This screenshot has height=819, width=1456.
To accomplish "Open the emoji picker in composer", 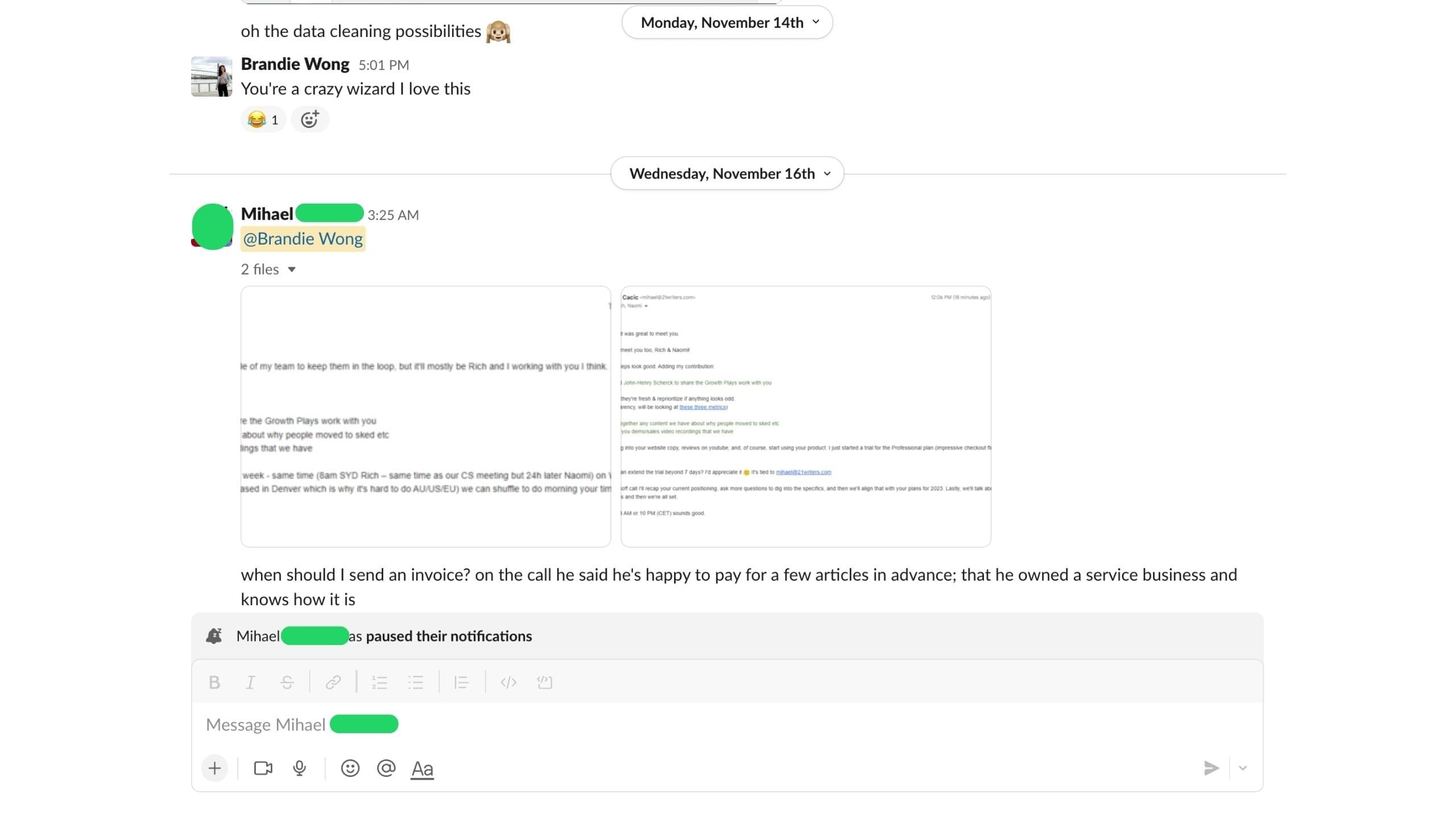I will [x=350, y=768].
